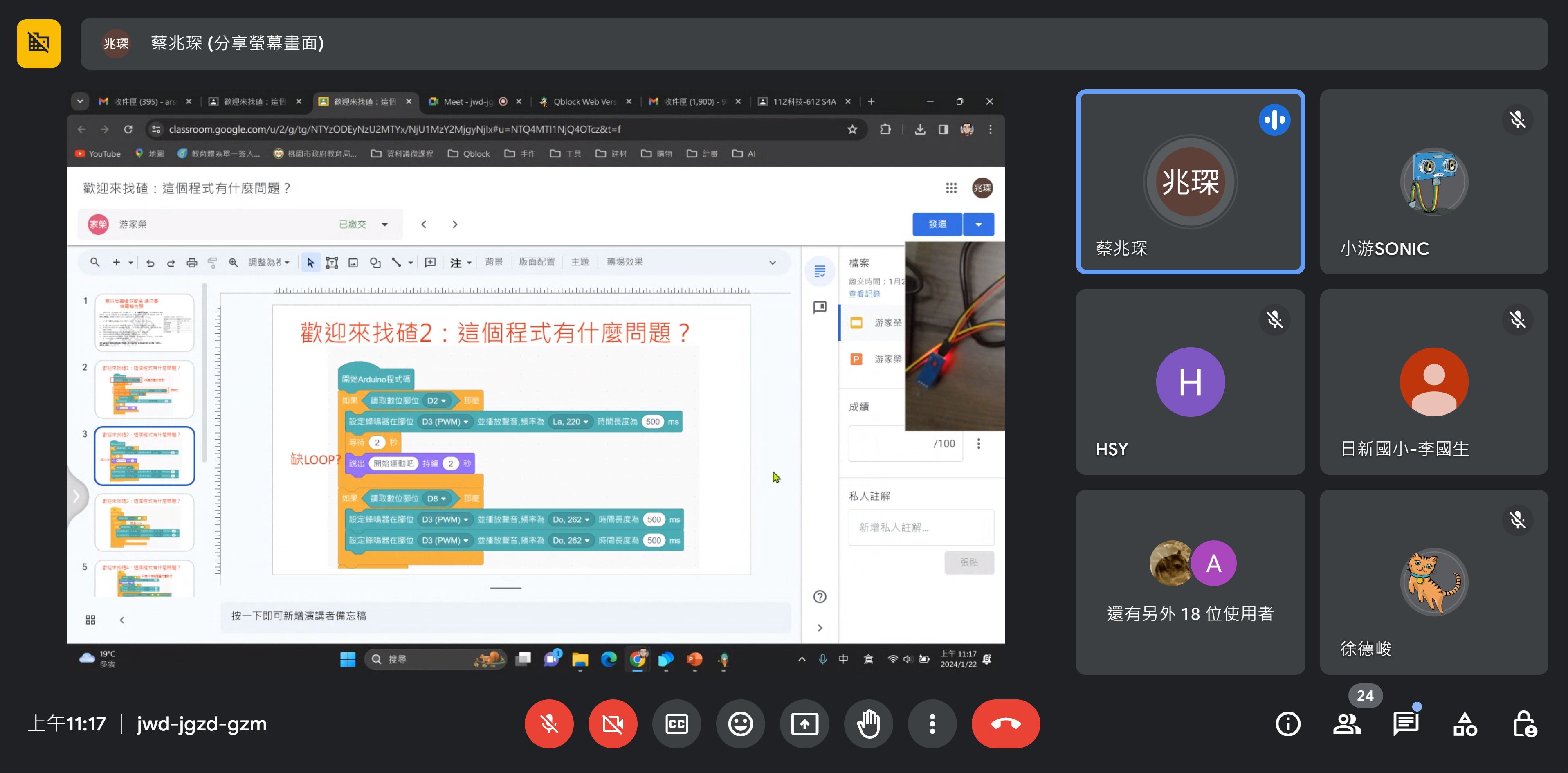Expand the 發還 button dropdown arrow
The image size is (1568, 773).
pyautogui.click(x=979, y=224)
